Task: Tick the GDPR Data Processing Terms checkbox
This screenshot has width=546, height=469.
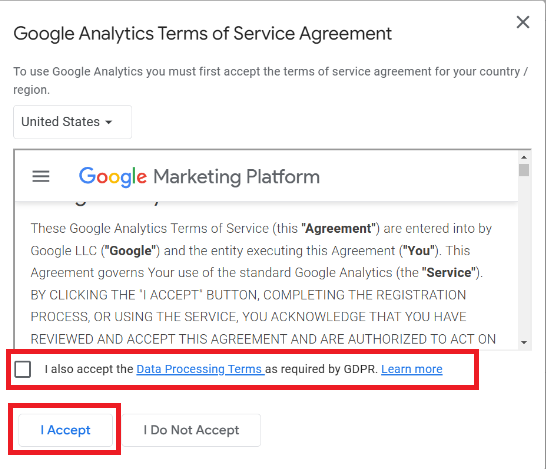Action: click(23, 369)
